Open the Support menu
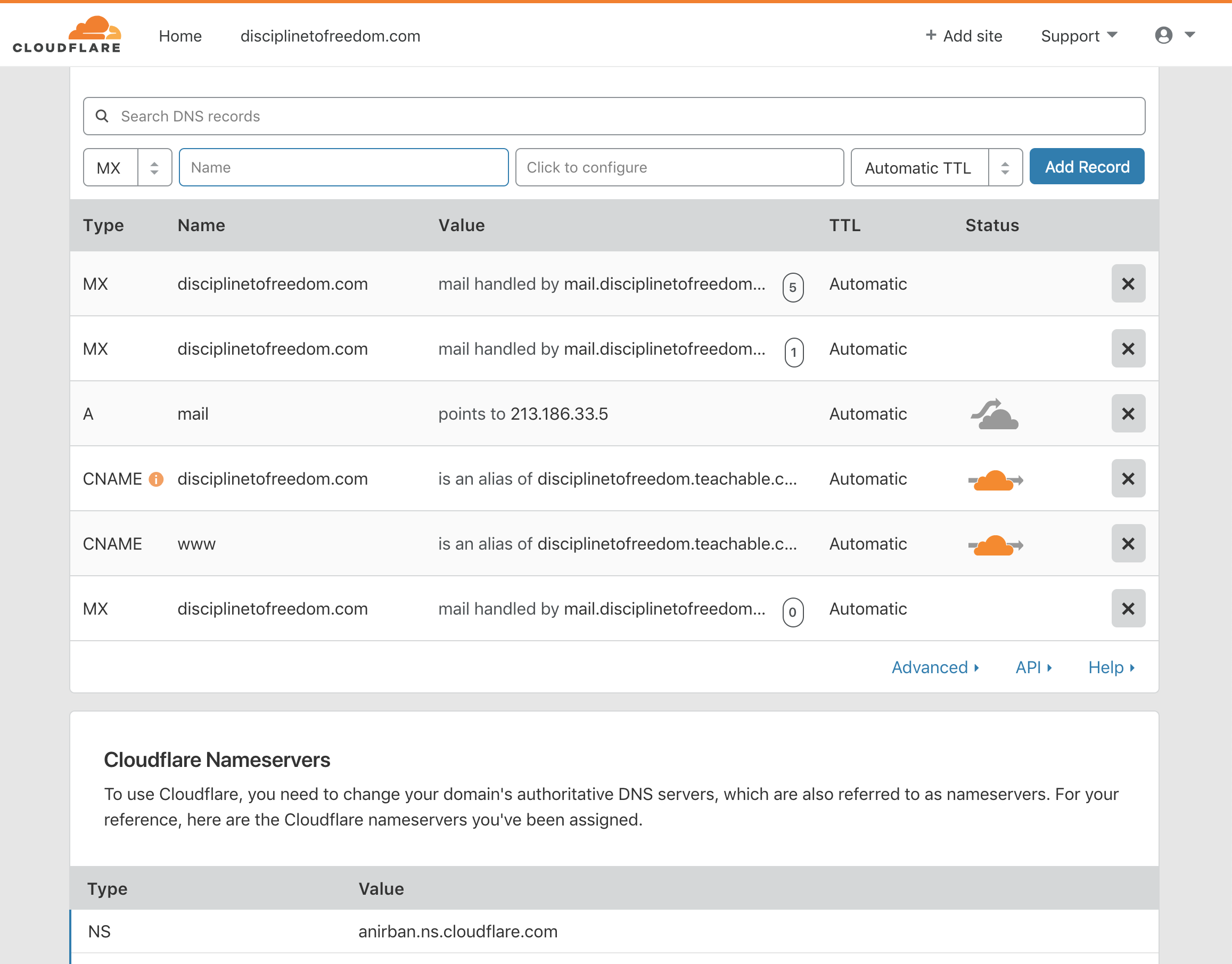 [x=1078, y=36]
